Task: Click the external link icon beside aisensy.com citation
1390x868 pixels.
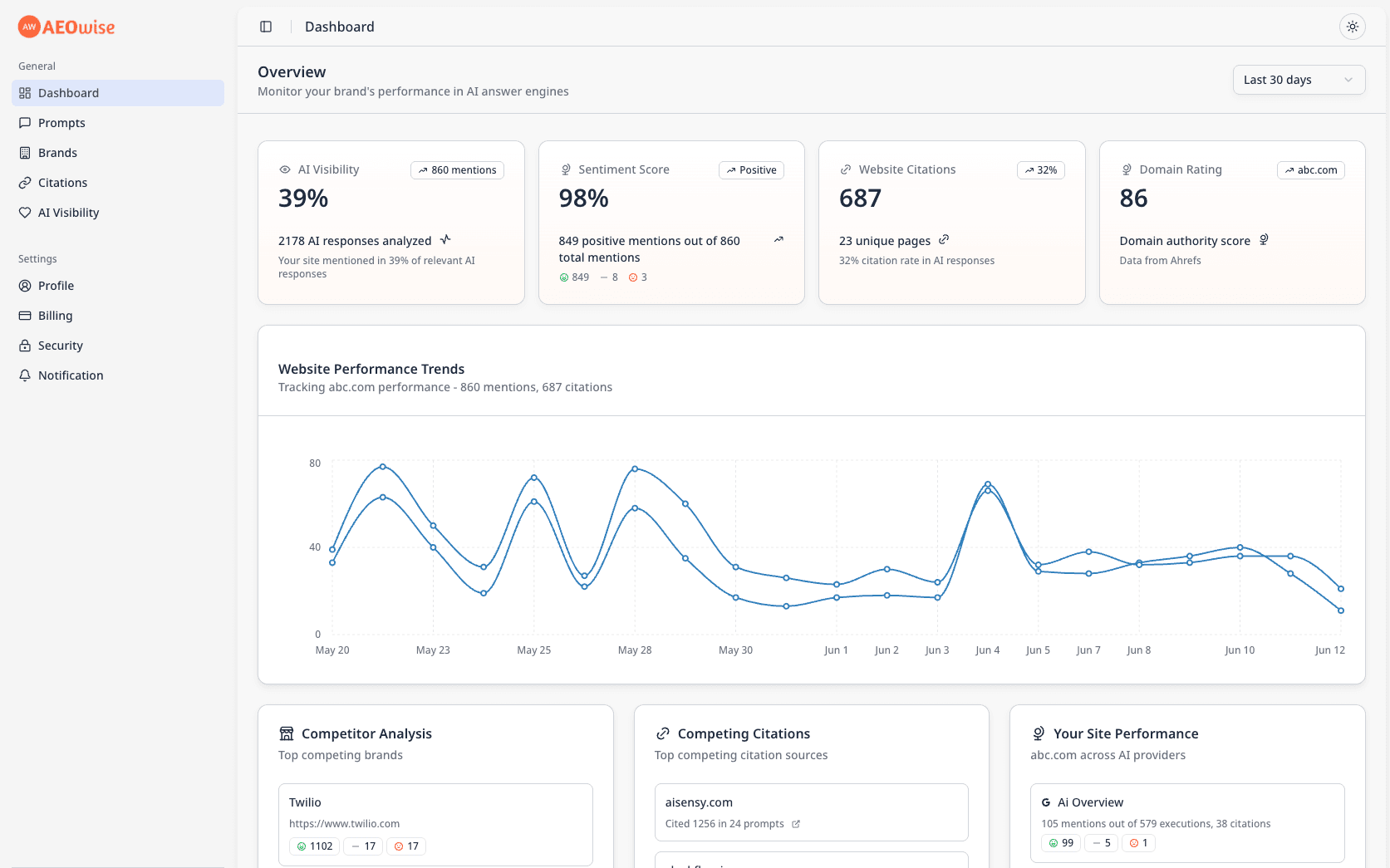Action: tap(795, 824)
